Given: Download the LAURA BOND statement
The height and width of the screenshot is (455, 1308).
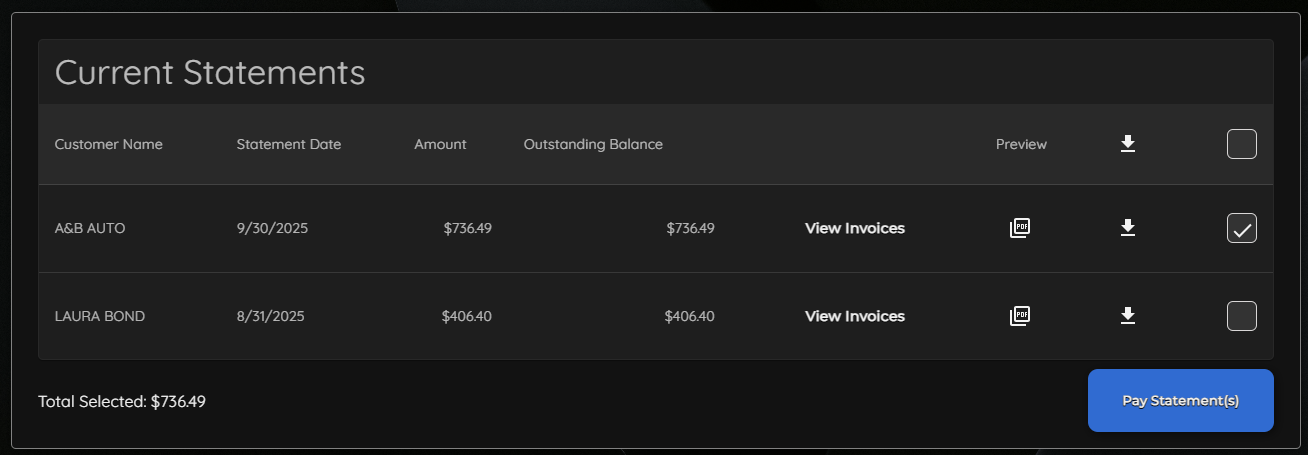Looking at the screenshot, I should (1128, 316).
